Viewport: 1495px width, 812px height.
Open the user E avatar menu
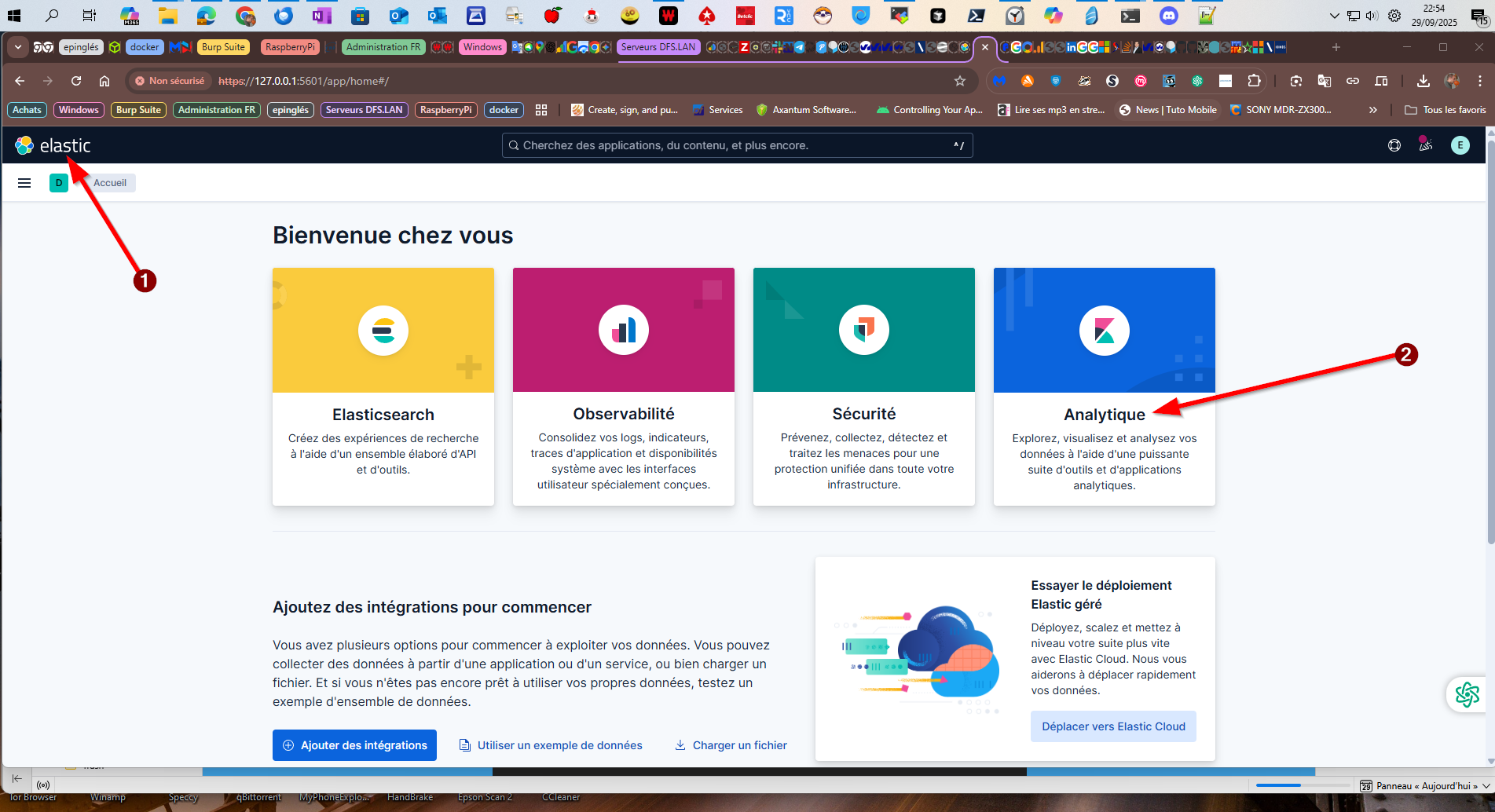click(x=1460, y=145)
